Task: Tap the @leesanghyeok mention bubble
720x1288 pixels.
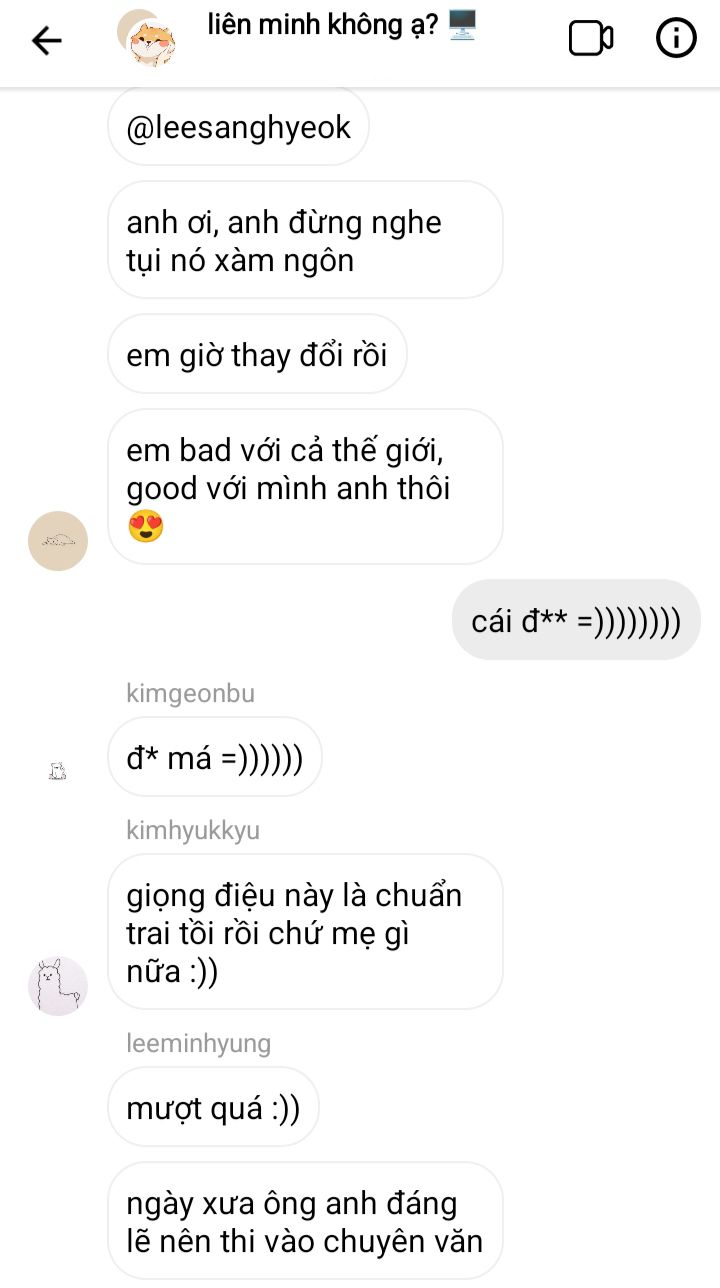Action: pos(239,127)
